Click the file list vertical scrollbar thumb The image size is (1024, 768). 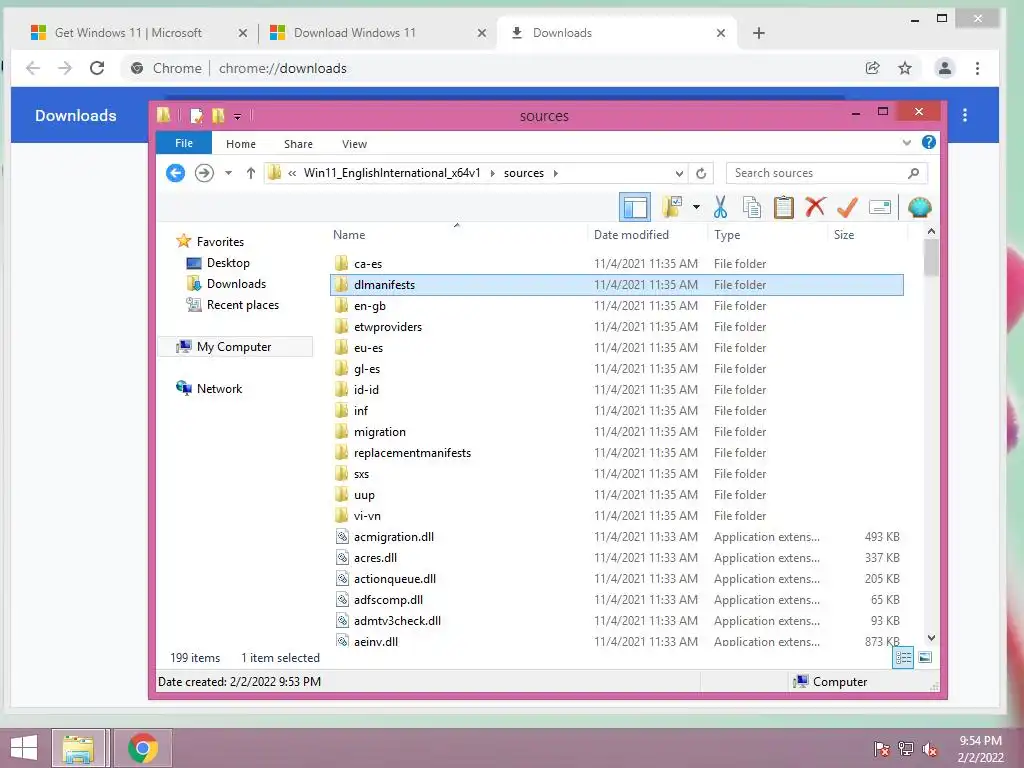[931, 257]
